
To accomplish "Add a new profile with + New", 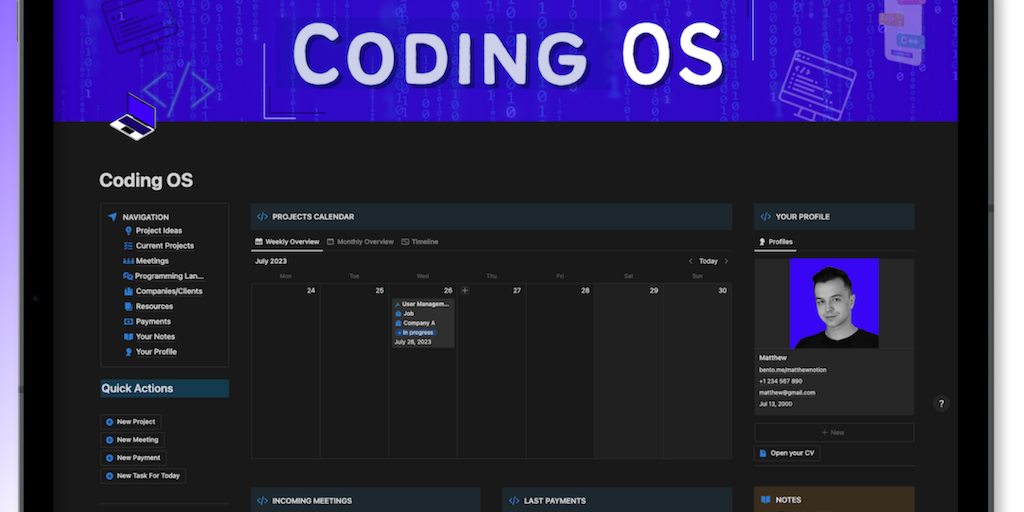I will [833, 433].
